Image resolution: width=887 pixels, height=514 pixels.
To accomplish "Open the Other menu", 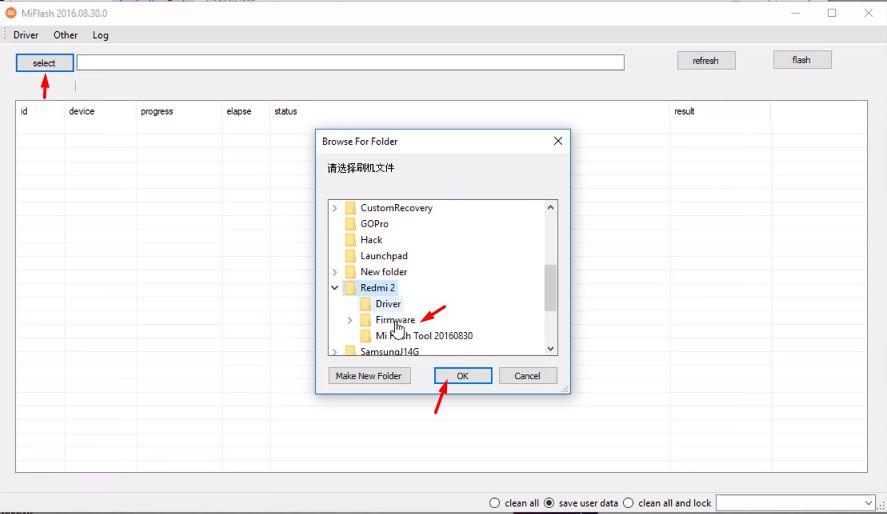I will 65,35.
